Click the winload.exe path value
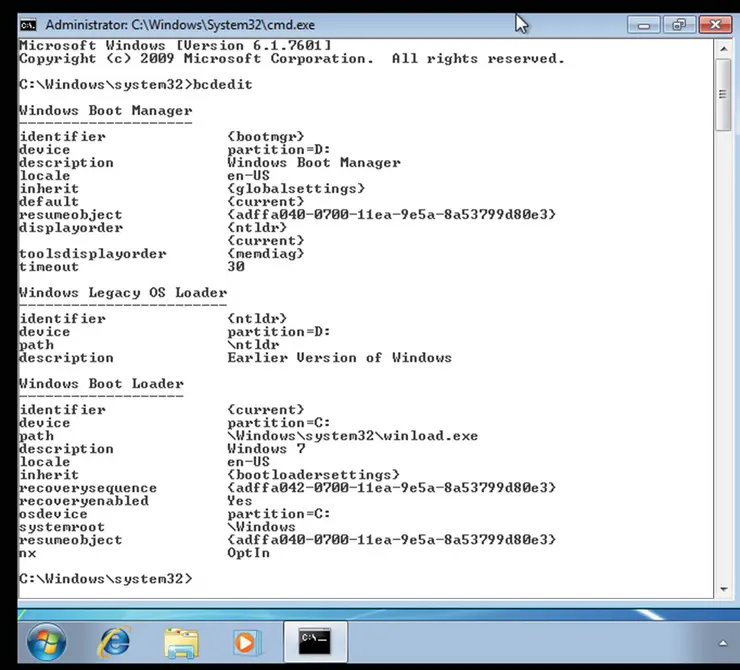Viewport: 740px width, 670px height. click(x=352, y=436)
